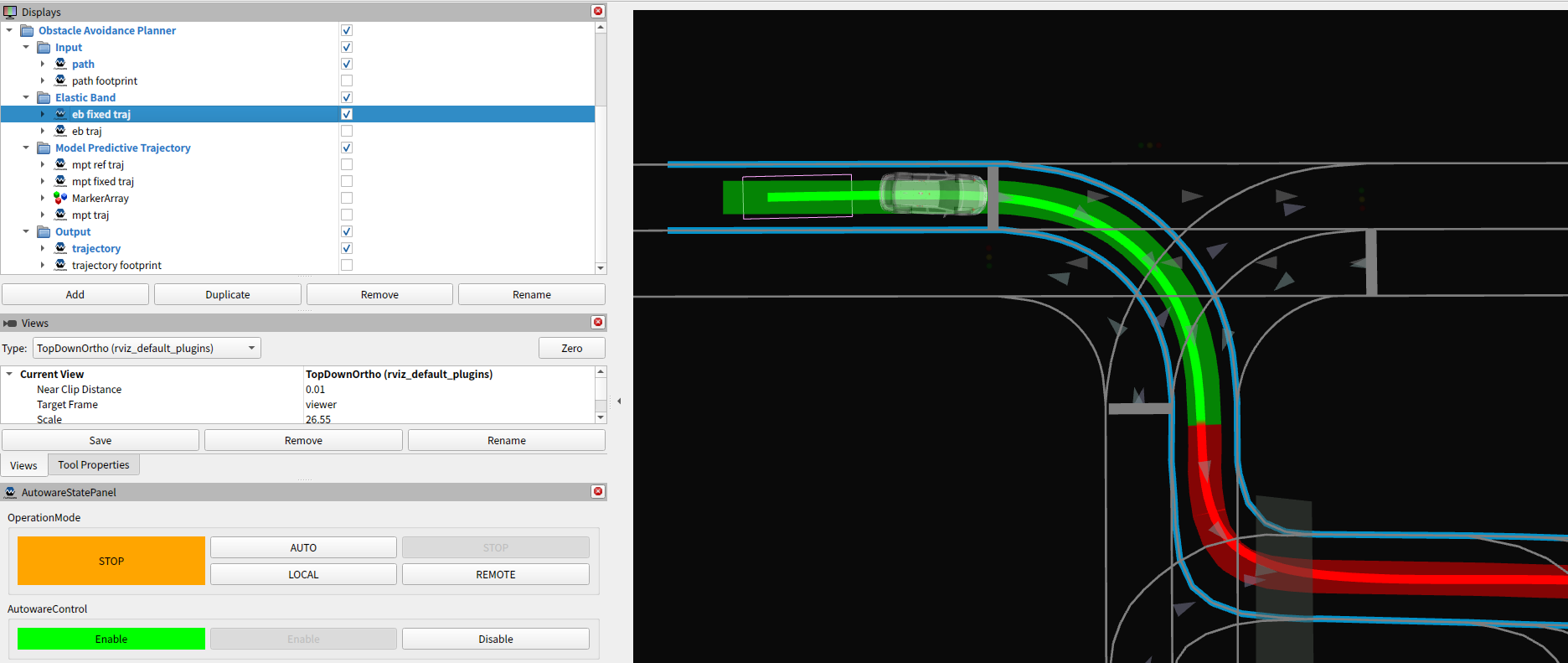Select the Views tab
The image size is (1568, 663).
pos(23,465)
